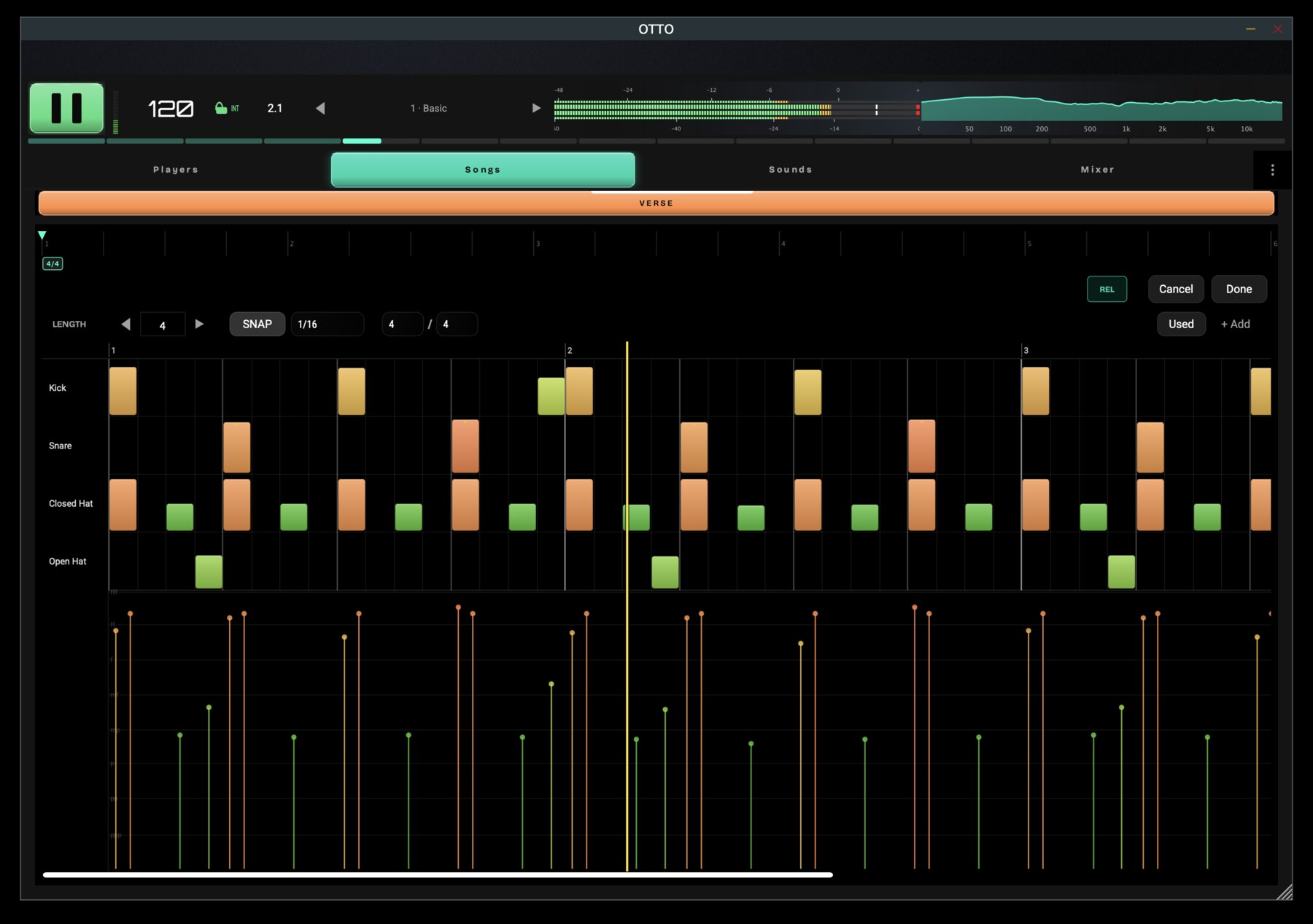This screenshot has width=1313, height=924.
Task: Open the three-dot options menu
Action: pyautogui.click(x=1272, y=170)
